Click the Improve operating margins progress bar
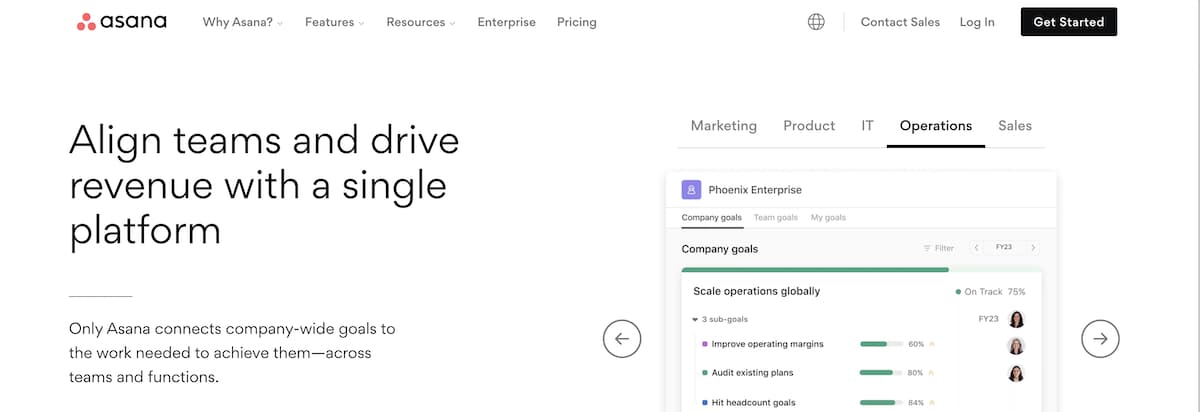 [880, 344]
